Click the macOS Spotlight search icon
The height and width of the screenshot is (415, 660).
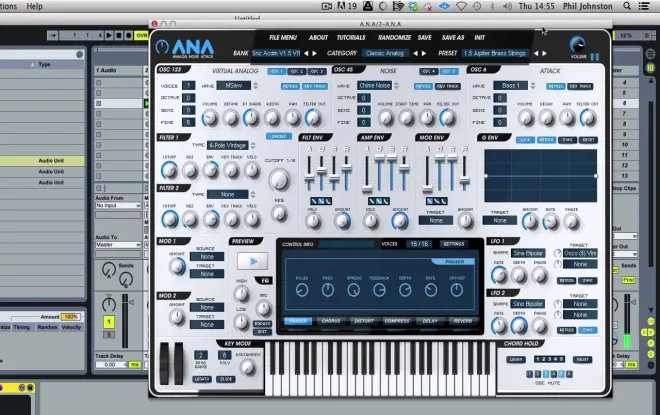pyautogui.click(x=627, y=6)
